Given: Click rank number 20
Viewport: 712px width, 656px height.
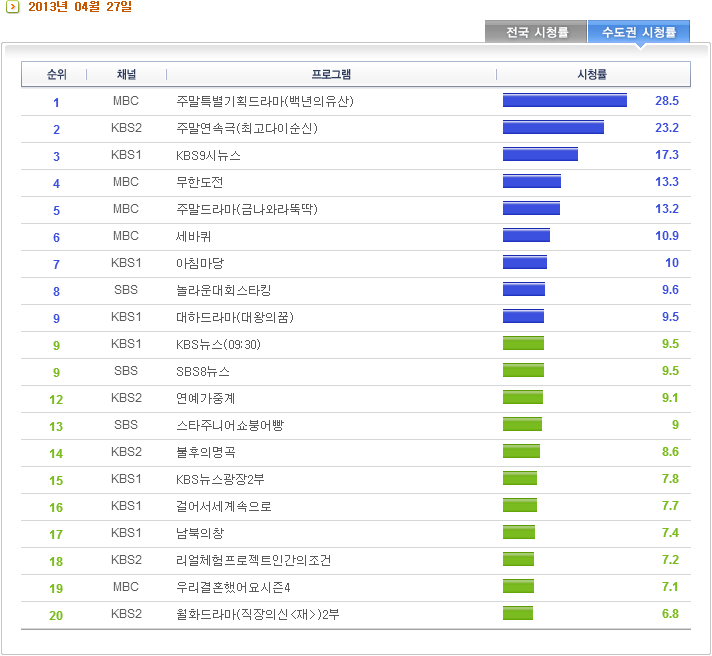Looking at the screenshot, I should pyautogui.click(x=56, y=616).
